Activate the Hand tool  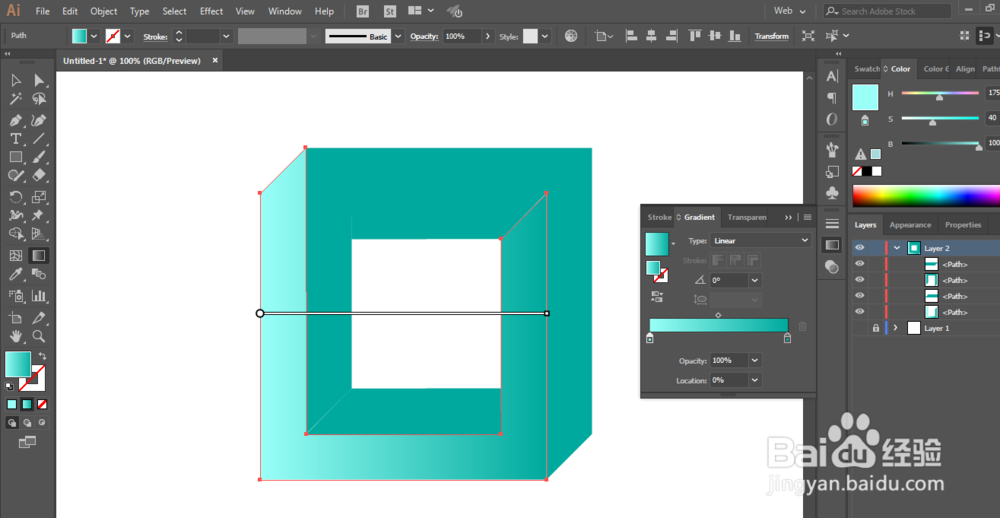pos(16,336)
